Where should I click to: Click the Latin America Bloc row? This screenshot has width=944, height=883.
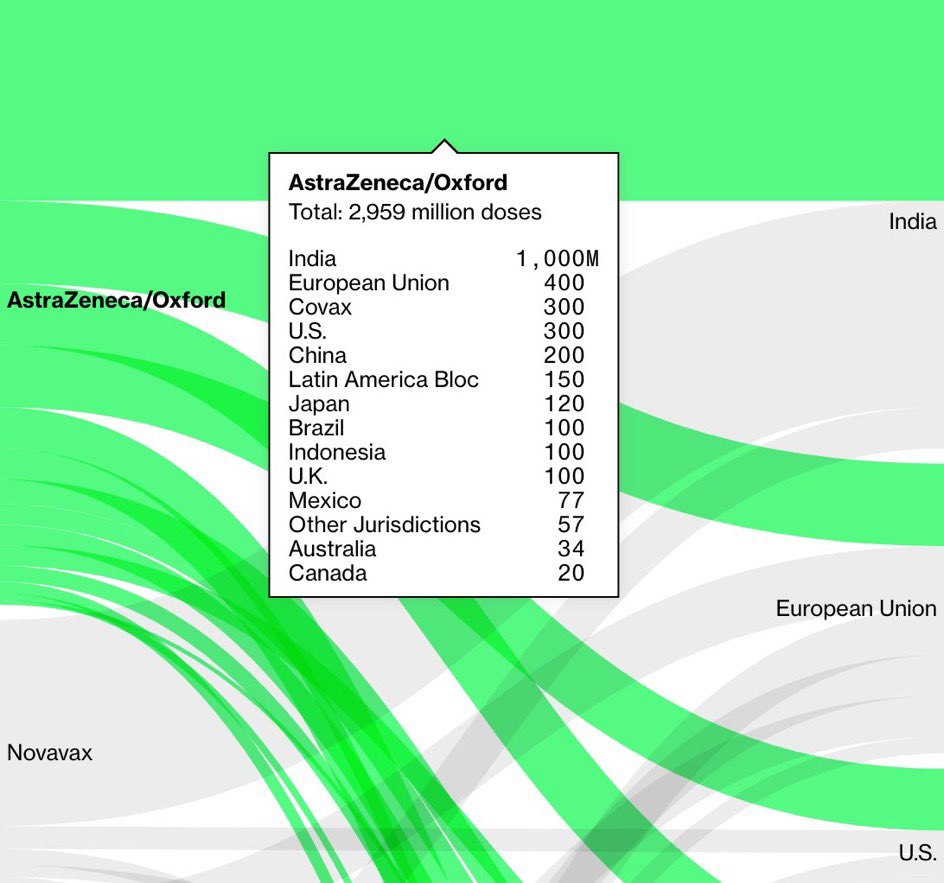tap(444, 379)
